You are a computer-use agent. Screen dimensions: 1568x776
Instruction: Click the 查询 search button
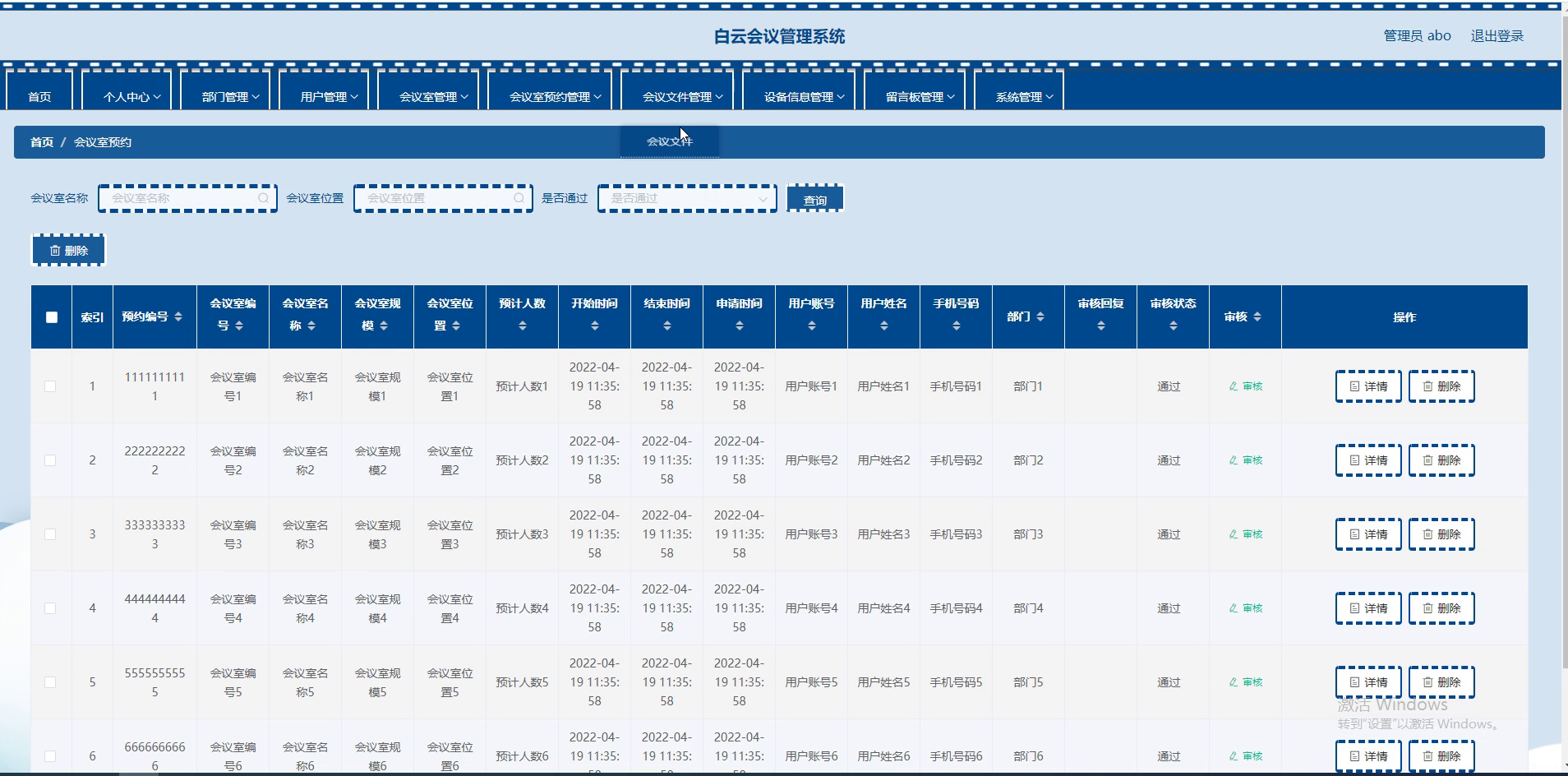[815, 199]
